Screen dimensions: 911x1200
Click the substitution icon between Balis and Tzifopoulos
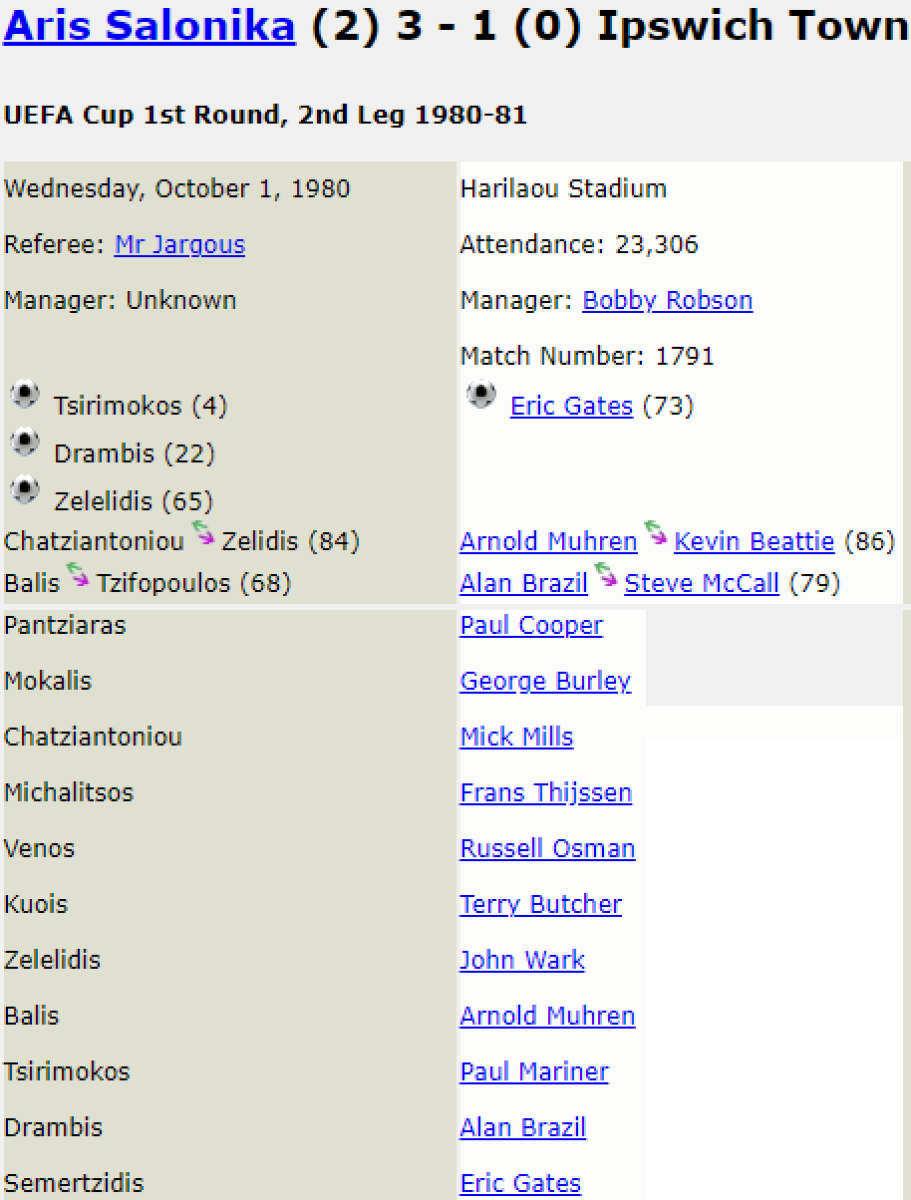coord(78,575)
